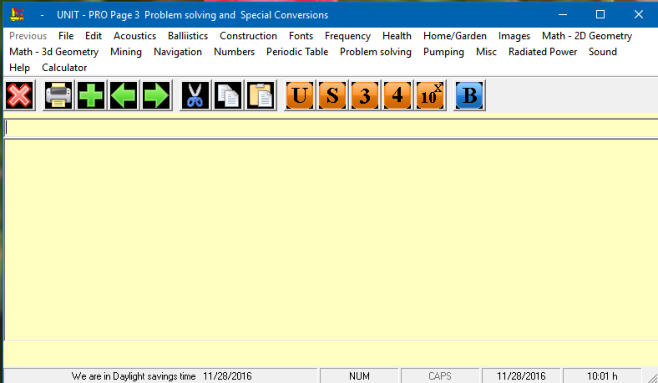The height and width of the screenshot is (383, 658).
Task: Go back with green left arrow
Action: pyautogui.click(x=123, y=95)
